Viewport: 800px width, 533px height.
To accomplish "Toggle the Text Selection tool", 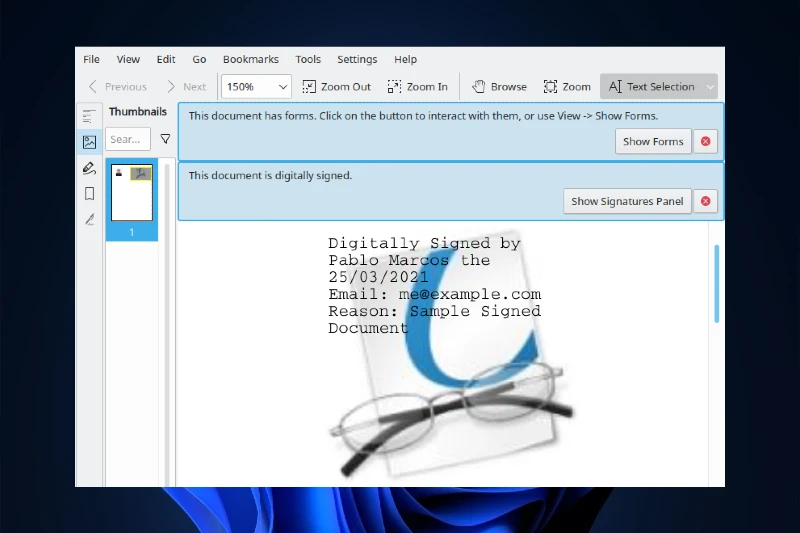I will coord(651,87).
